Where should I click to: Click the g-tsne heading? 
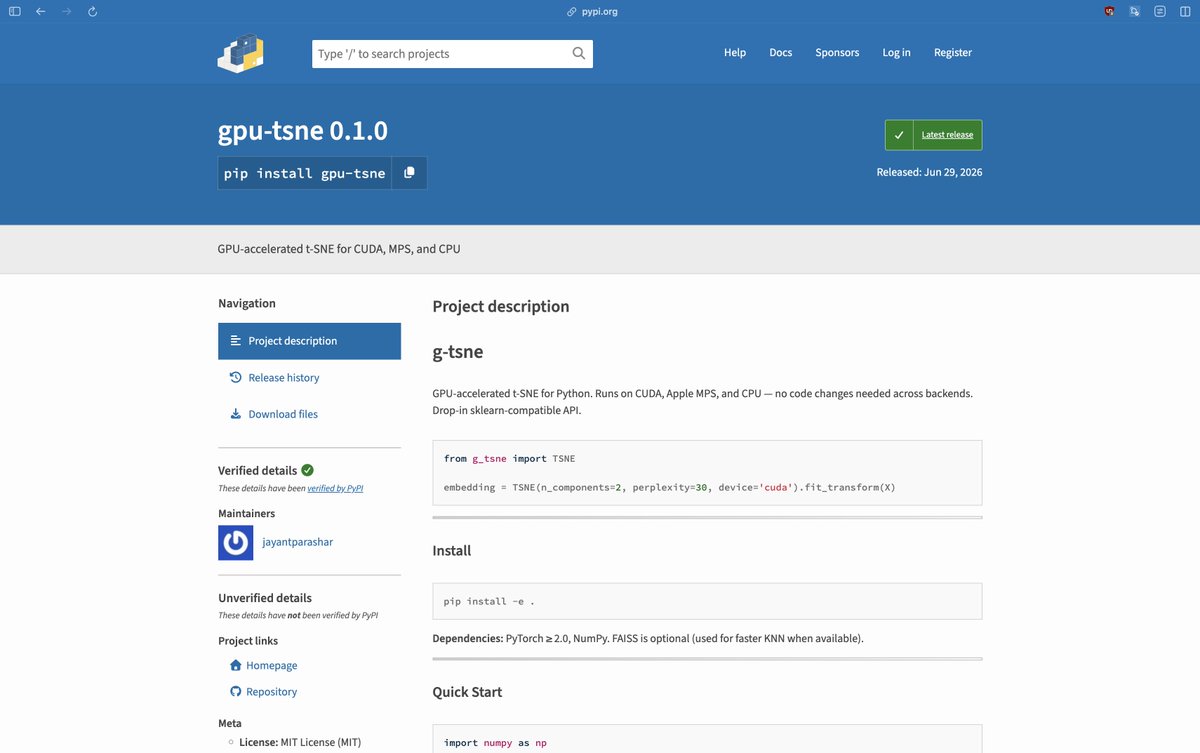tap(458, 353)
